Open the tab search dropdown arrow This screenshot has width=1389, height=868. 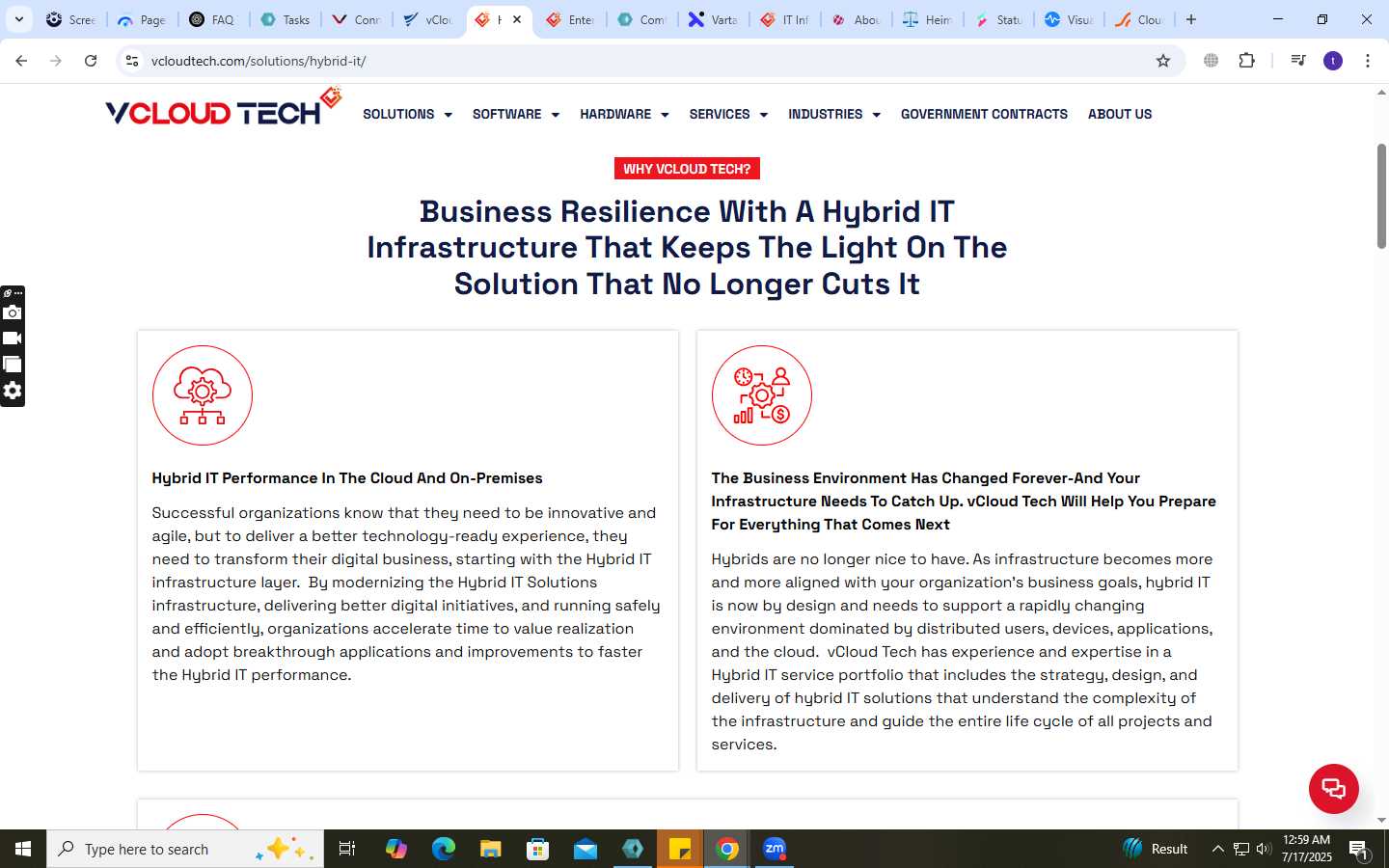[18, 19]
